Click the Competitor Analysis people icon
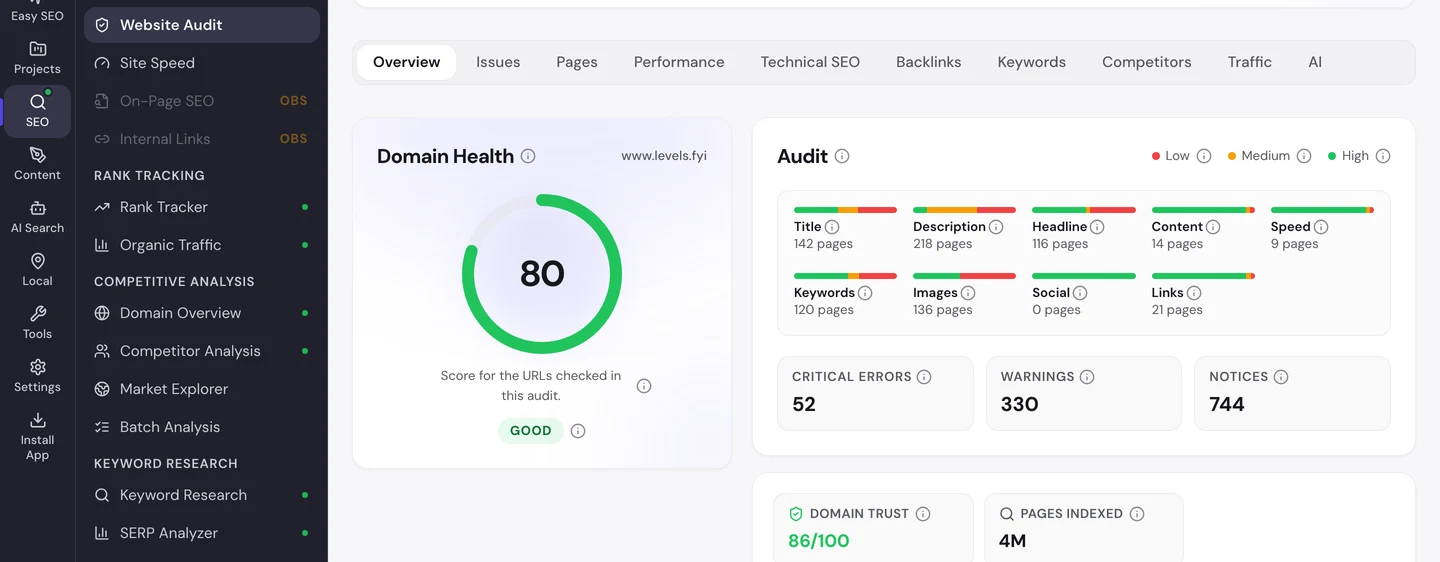The width and height of the screenshot is (1440, 562). coord(102,351)
